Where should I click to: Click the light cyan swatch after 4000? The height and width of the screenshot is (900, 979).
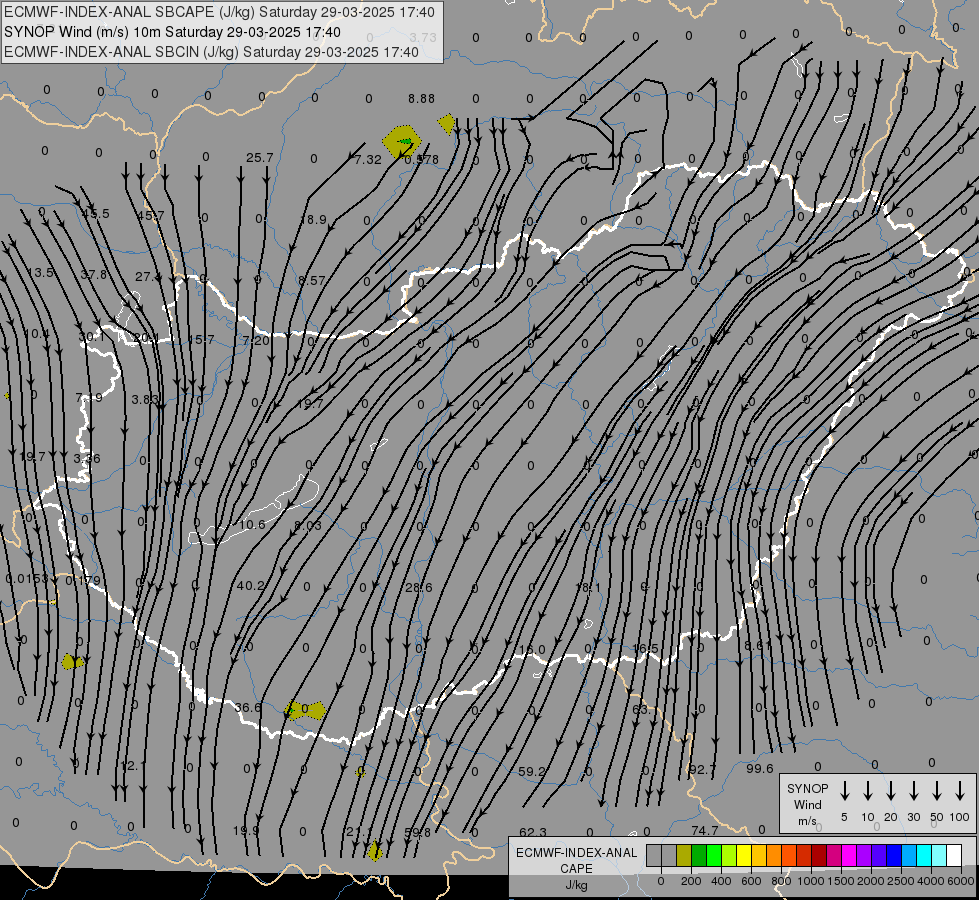939,855
